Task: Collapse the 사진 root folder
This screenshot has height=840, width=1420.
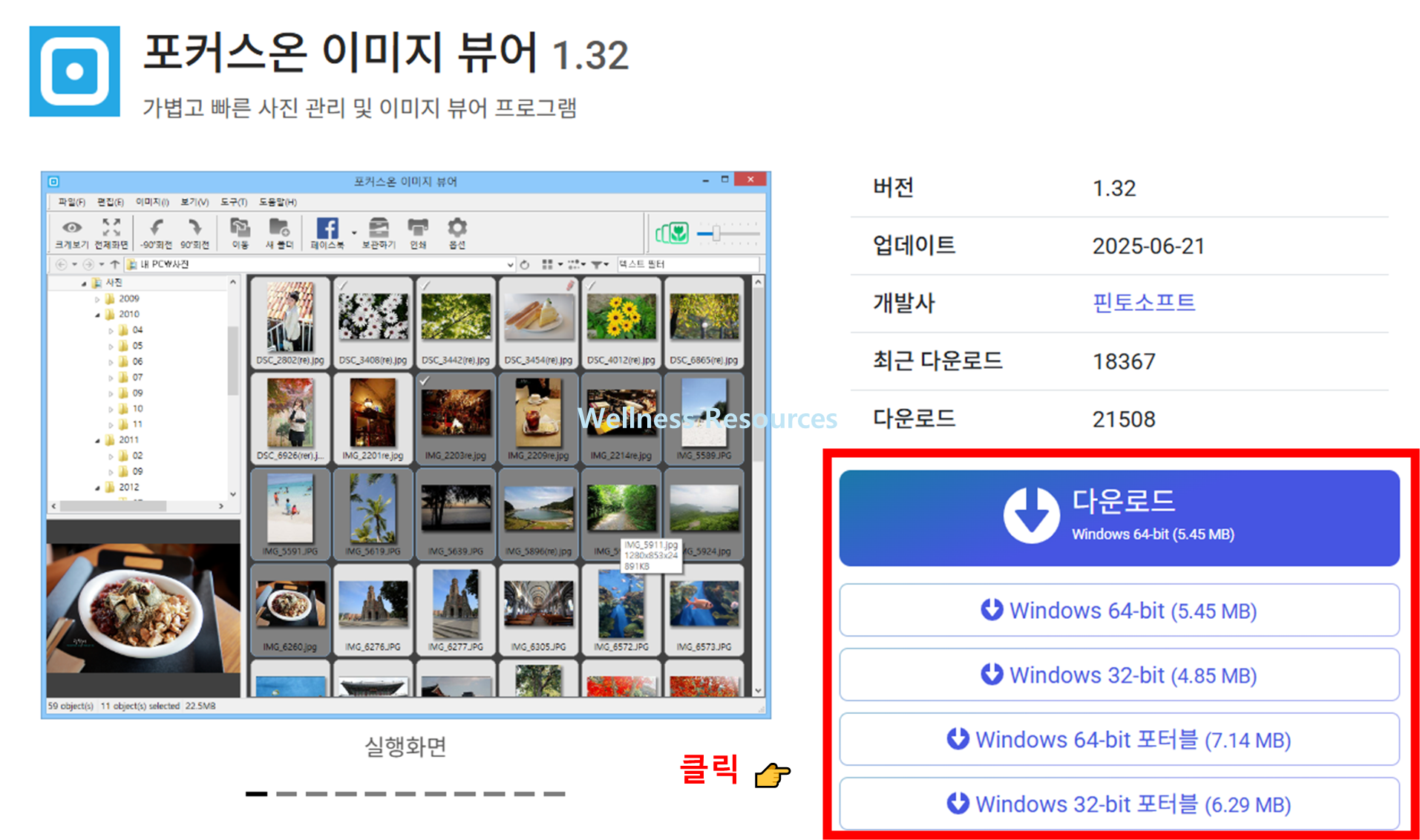Action: 83,283
